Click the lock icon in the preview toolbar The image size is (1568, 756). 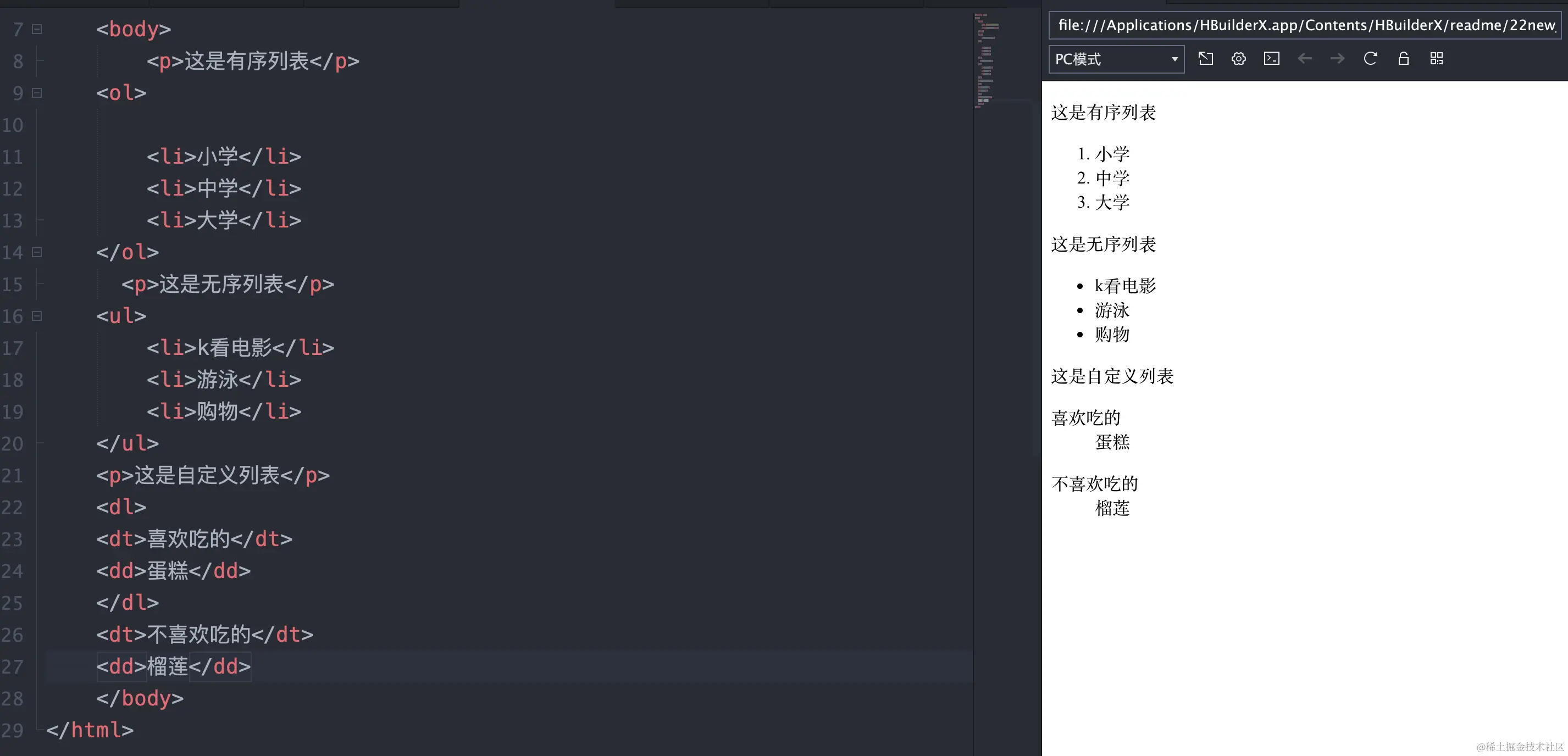(1403, 58)
